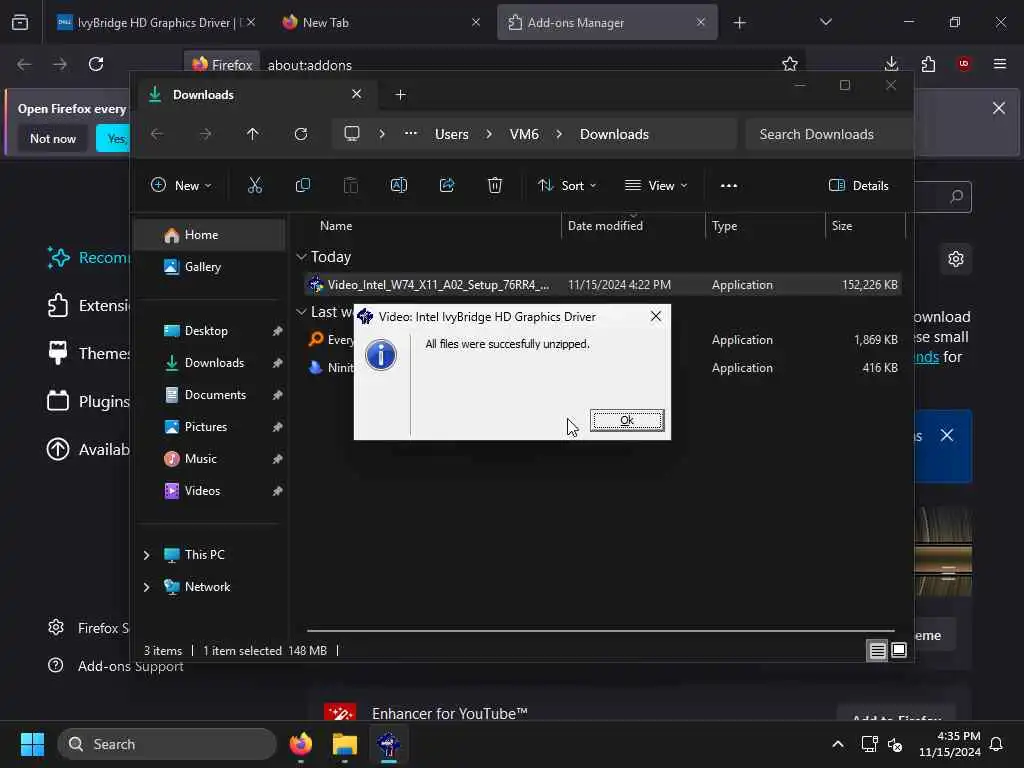Select Gallery in the navigation pane
The image size is (1024, 768).
(210, 266)
